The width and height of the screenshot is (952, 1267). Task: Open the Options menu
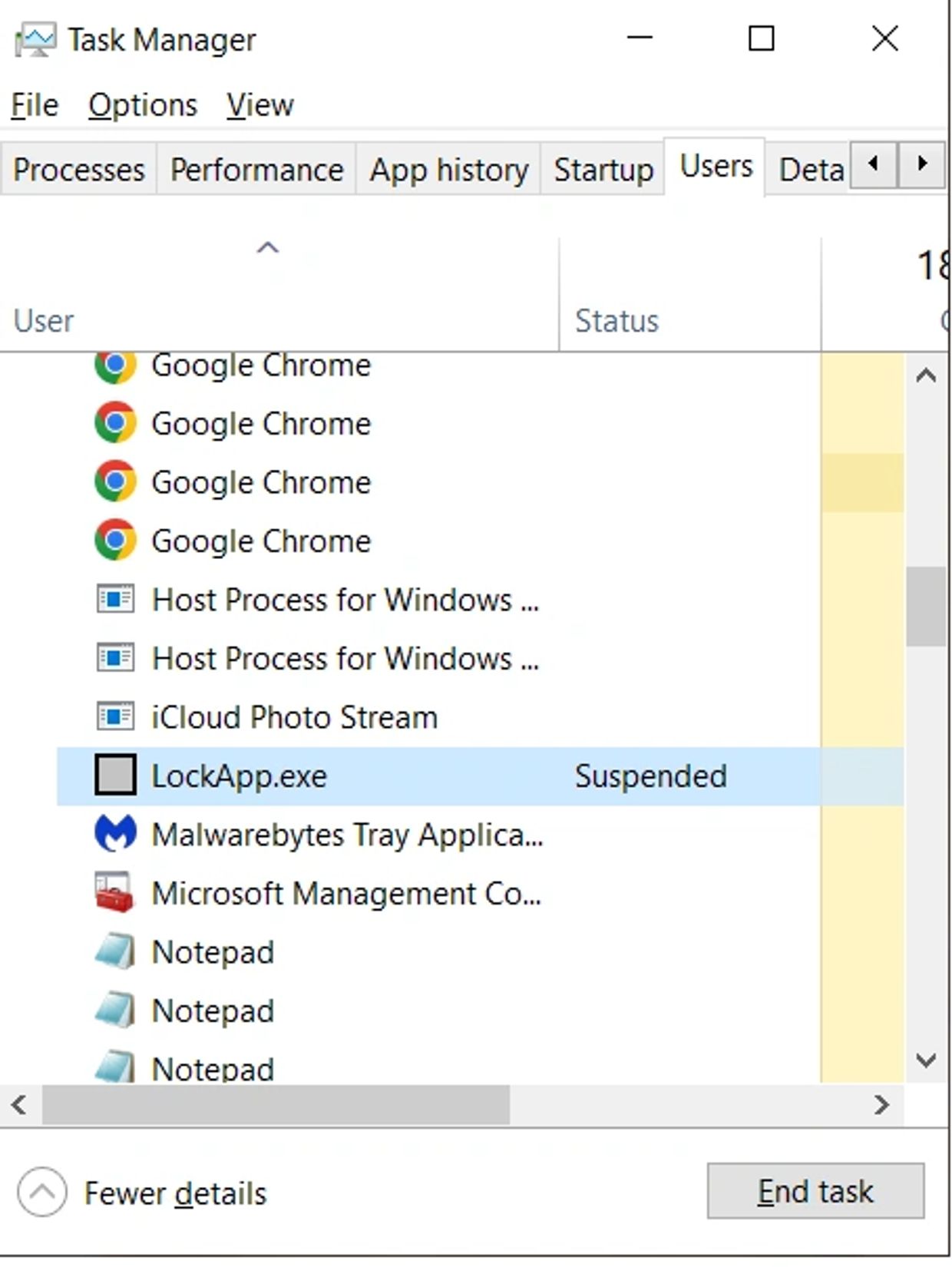(143, 105)
